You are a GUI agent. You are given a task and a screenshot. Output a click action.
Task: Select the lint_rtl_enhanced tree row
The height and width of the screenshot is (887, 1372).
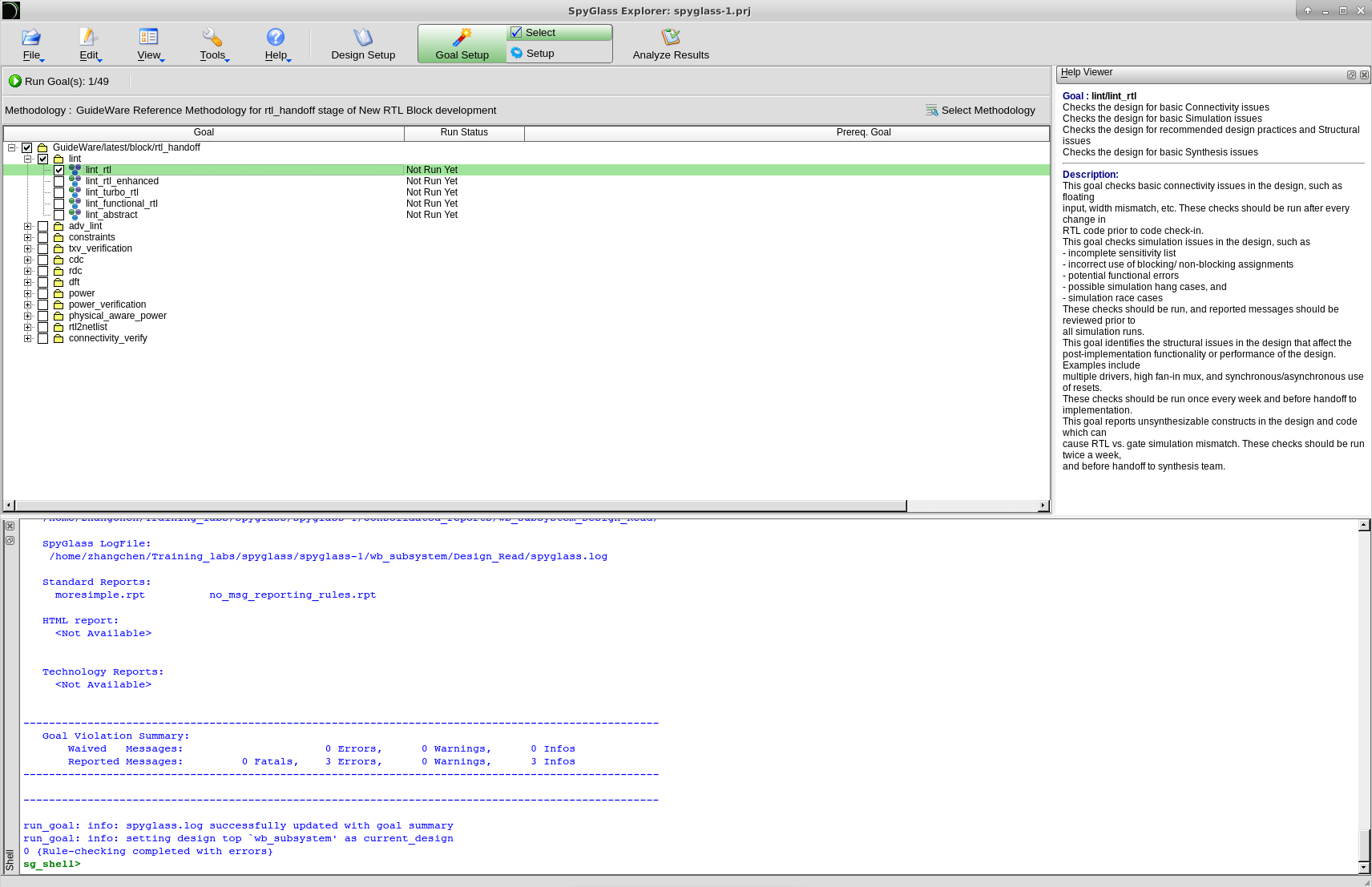click(527, 181)
